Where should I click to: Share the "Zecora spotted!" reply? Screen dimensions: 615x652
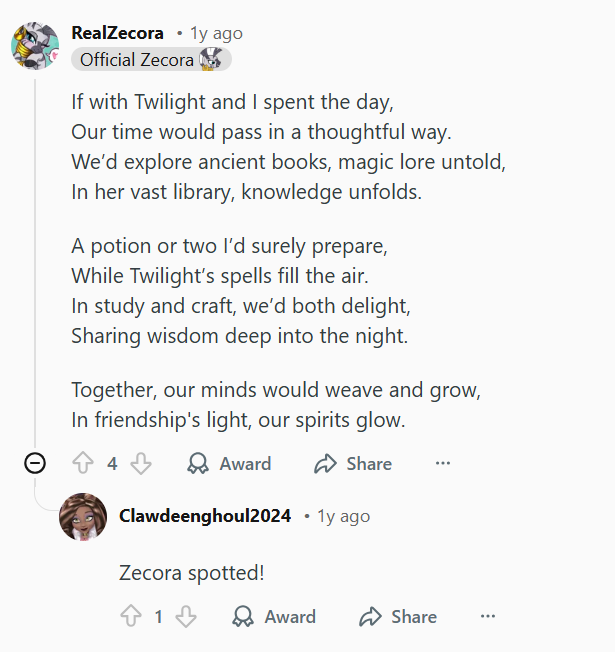[398, 616]
